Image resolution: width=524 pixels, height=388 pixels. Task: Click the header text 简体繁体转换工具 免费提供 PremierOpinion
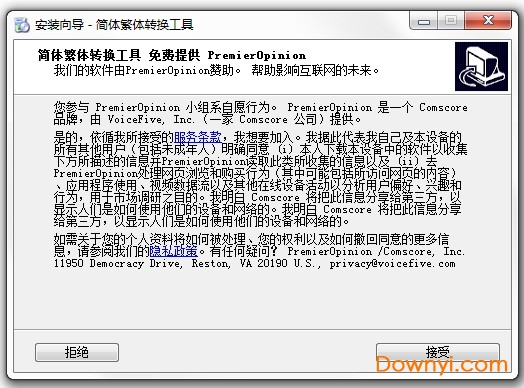[x=172, y=55]
